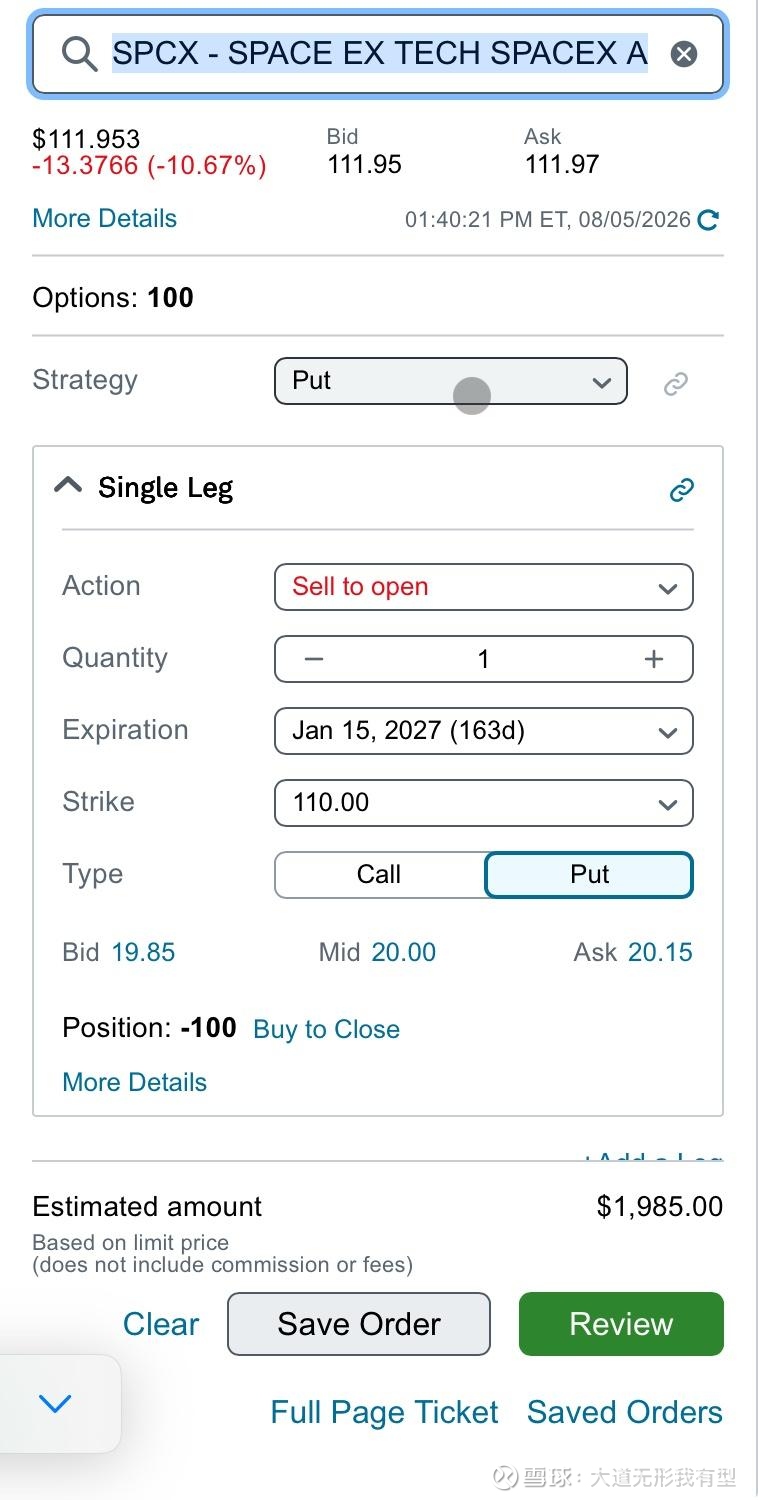Open the Strategy dropdown showing Put
The image size is (758, 1500).
click(451, 381)
